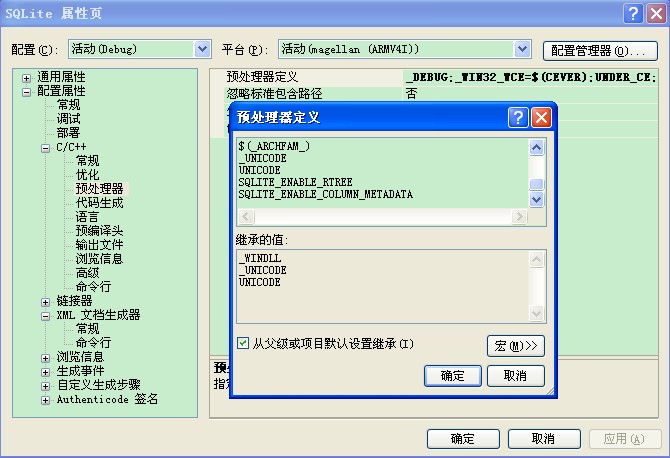Click the help icon in the 预处理器定义 dialog title bar
Screen dimensions: 670x458
pyautogui.click(x=518, y=117)
